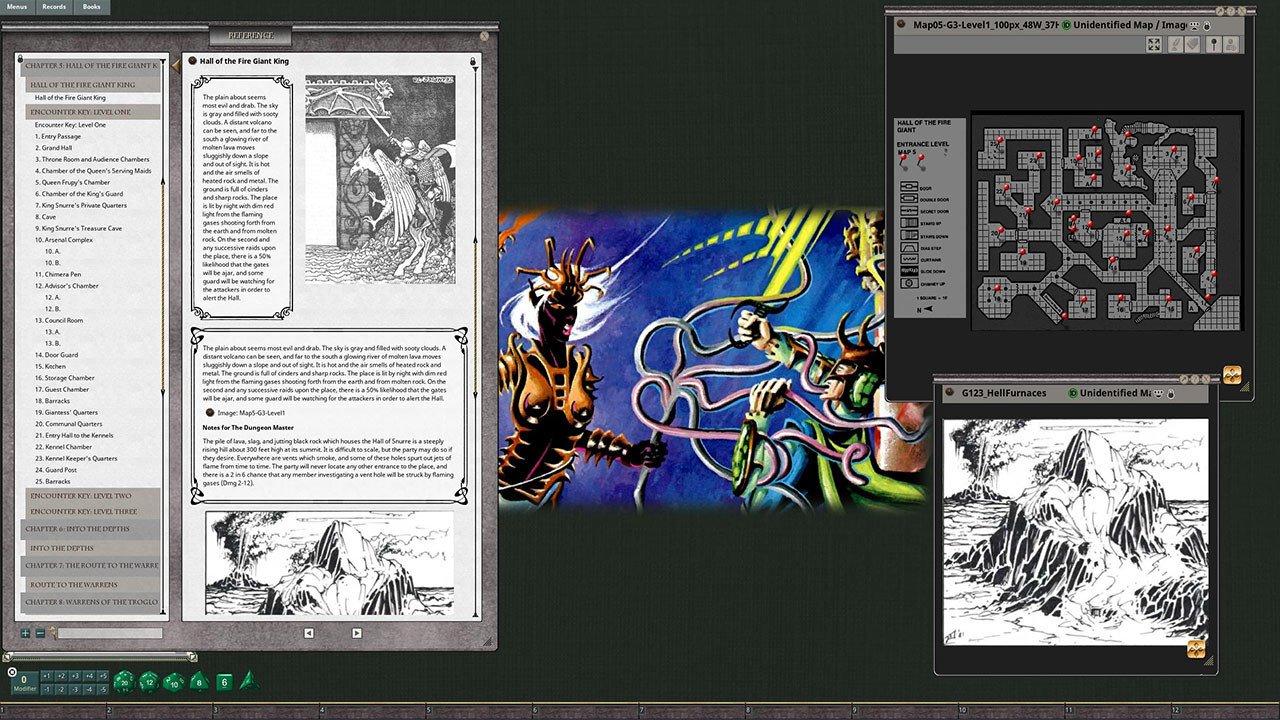This screenshot has height=720, width=1280.
Task: Click the zoom-to-fit icon on the map window
Action: click(x=1154, y=44)
